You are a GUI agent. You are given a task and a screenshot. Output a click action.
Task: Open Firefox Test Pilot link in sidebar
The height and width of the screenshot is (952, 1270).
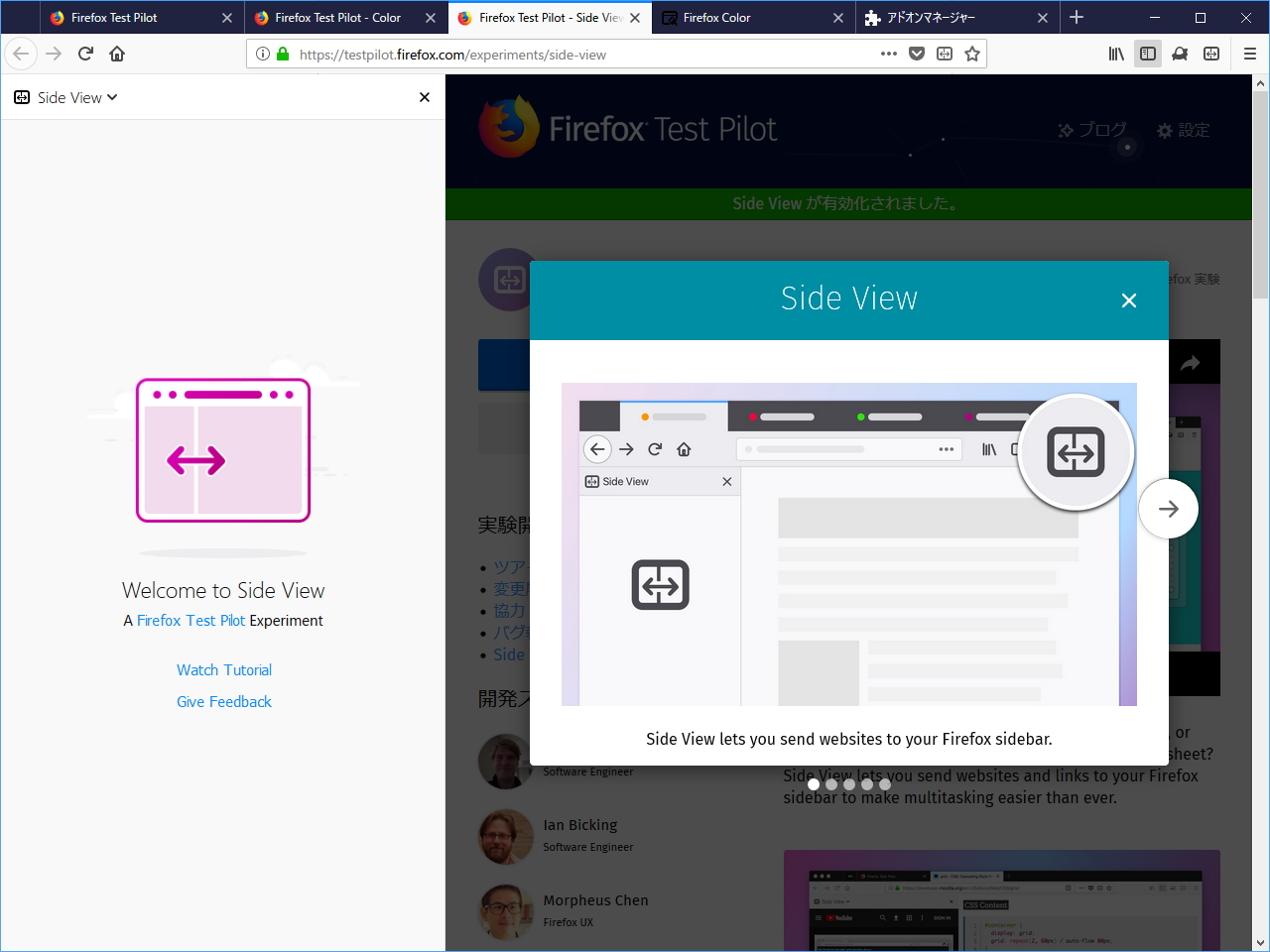pos(191,621)
